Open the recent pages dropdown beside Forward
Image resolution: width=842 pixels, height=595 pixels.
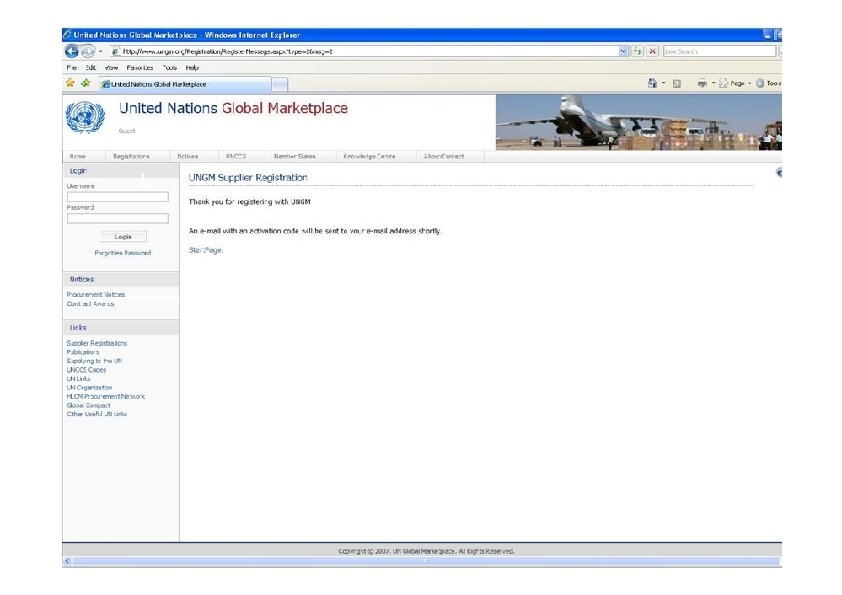(100, 52)
